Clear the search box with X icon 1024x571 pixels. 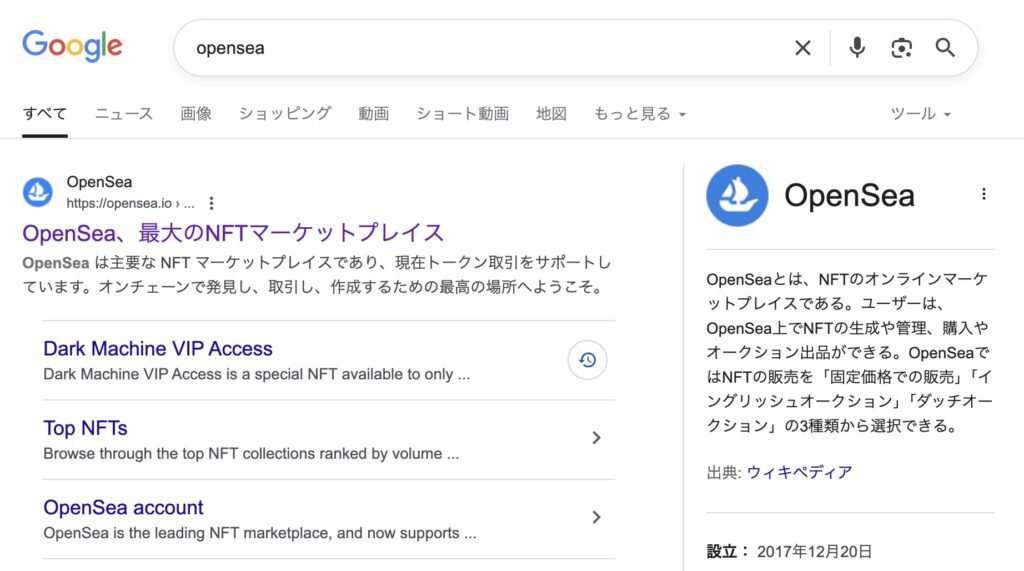coord(803,48)
